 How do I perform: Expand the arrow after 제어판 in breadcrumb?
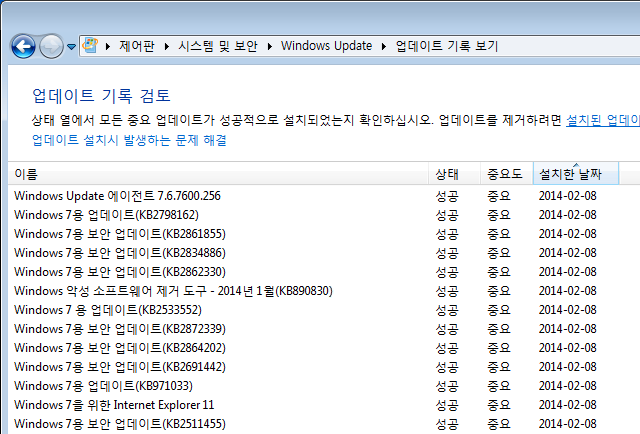167,46
